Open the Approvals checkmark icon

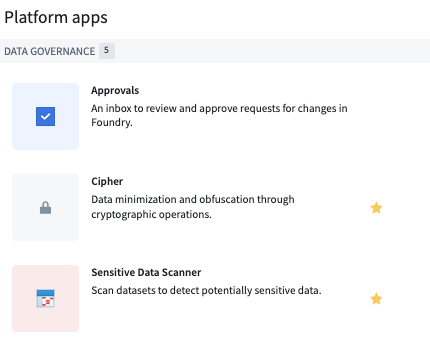(x=45, y=116)
